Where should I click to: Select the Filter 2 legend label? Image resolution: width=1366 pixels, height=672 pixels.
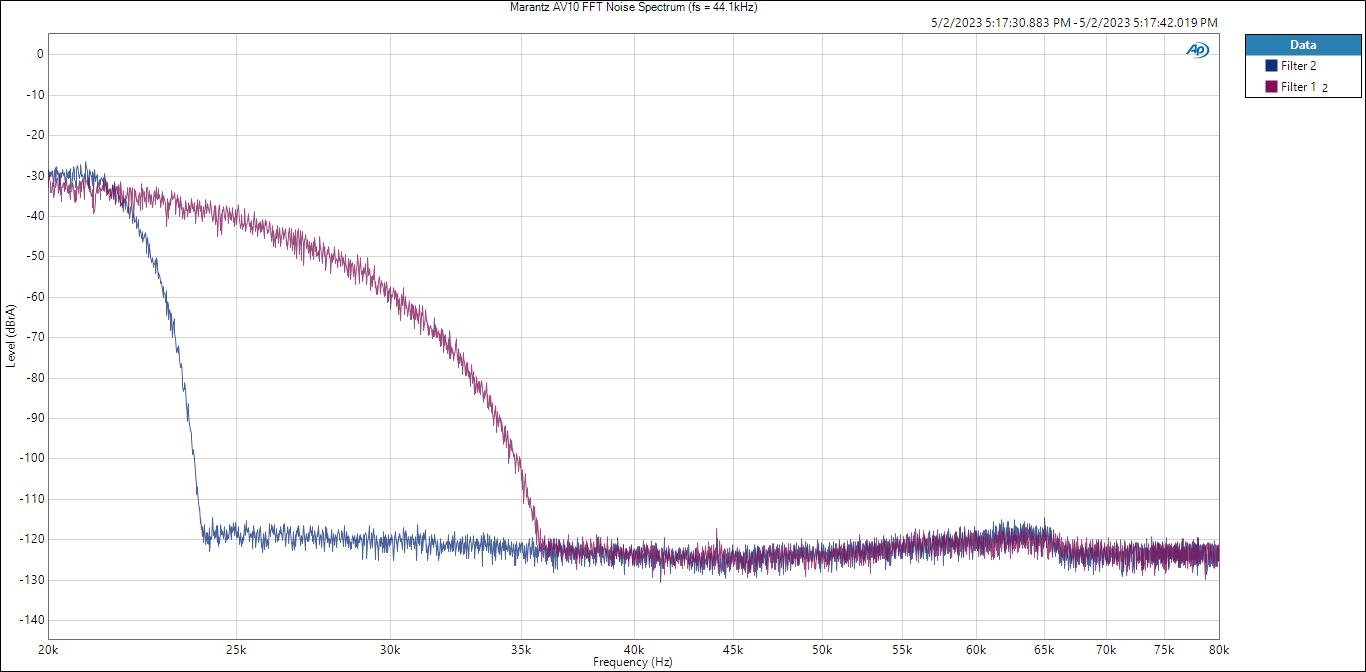pos(1298,66)
